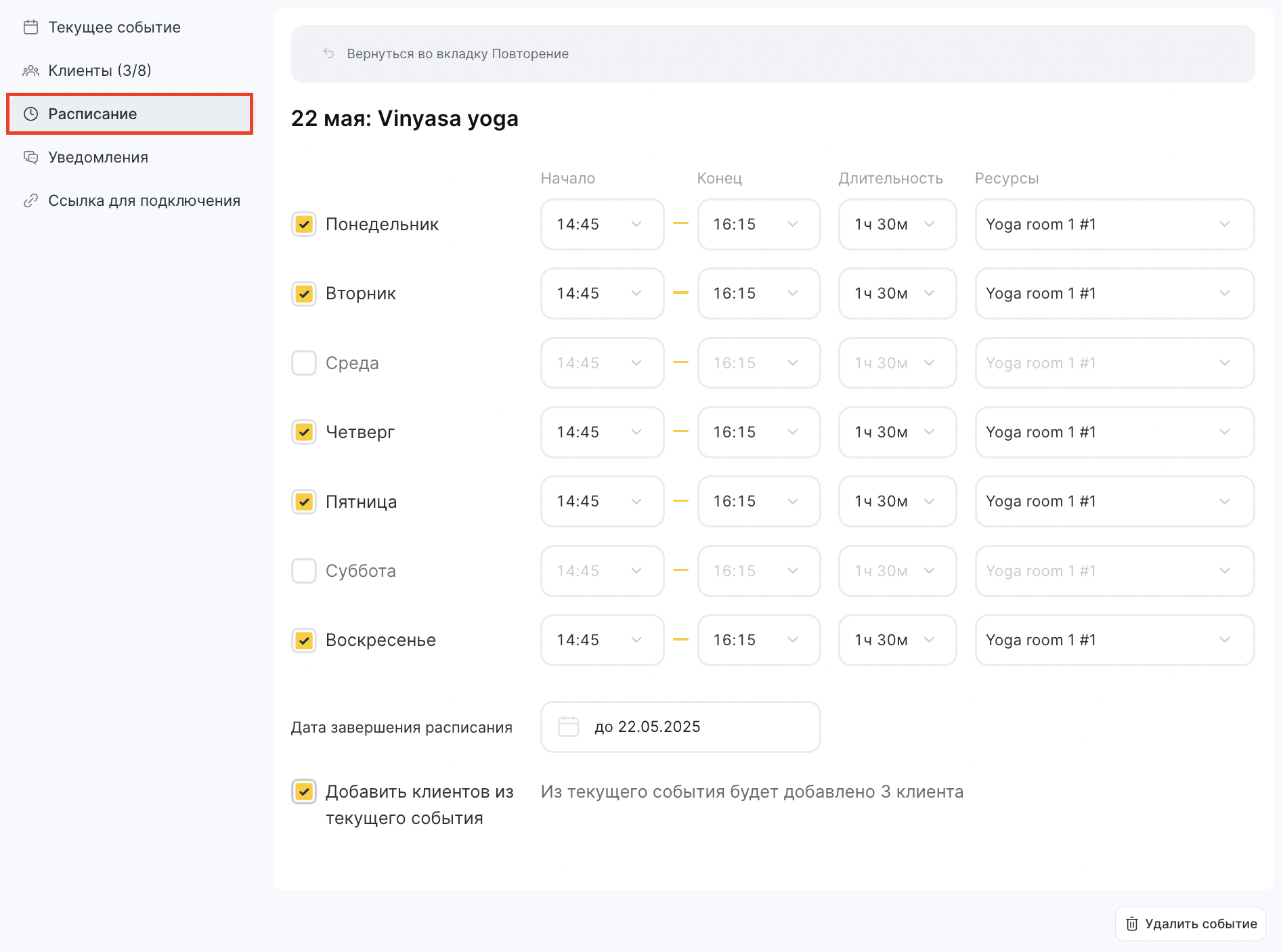The width and height of the screenshot is (1281, 952).
Task: Uncheck the Четверг checkbox
Action: pos(304,432)
